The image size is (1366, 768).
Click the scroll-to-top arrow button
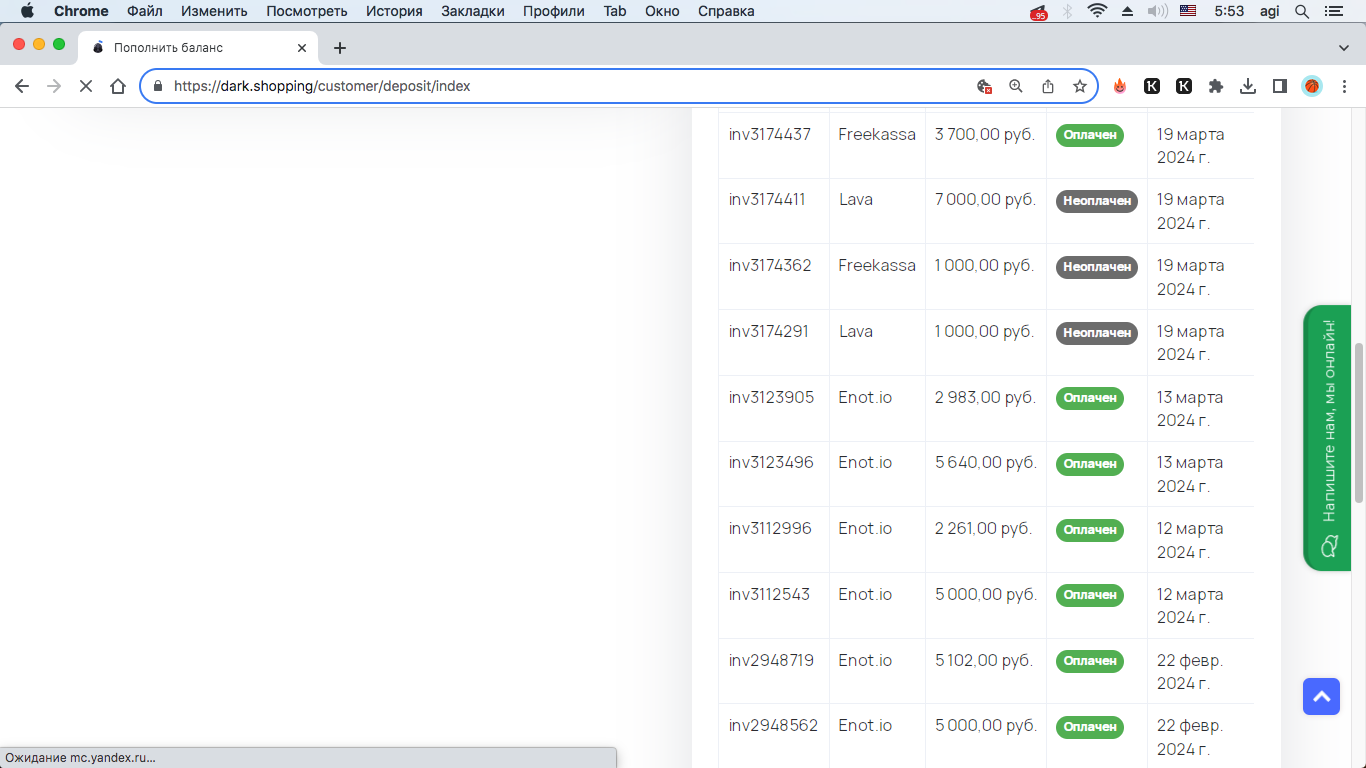pos(1321,696)
